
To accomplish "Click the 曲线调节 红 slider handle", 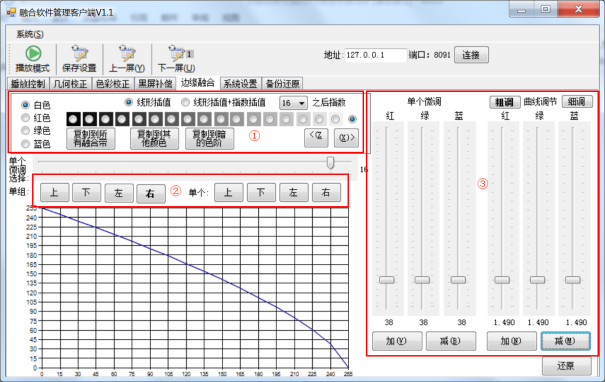I will pyautogui.click(x=502, y=280).
